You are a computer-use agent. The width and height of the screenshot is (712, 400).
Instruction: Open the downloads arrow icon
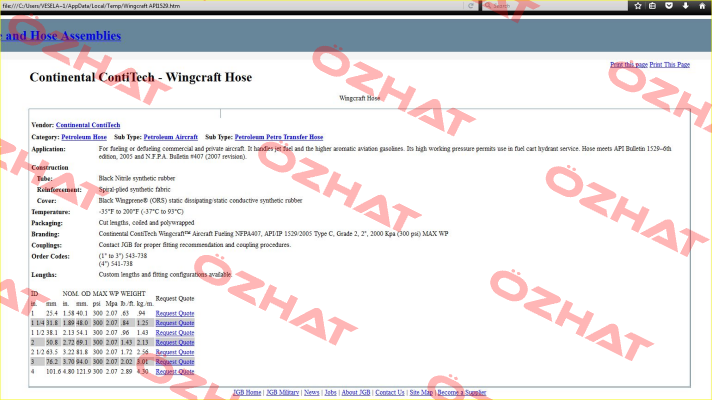pos(686,5)
